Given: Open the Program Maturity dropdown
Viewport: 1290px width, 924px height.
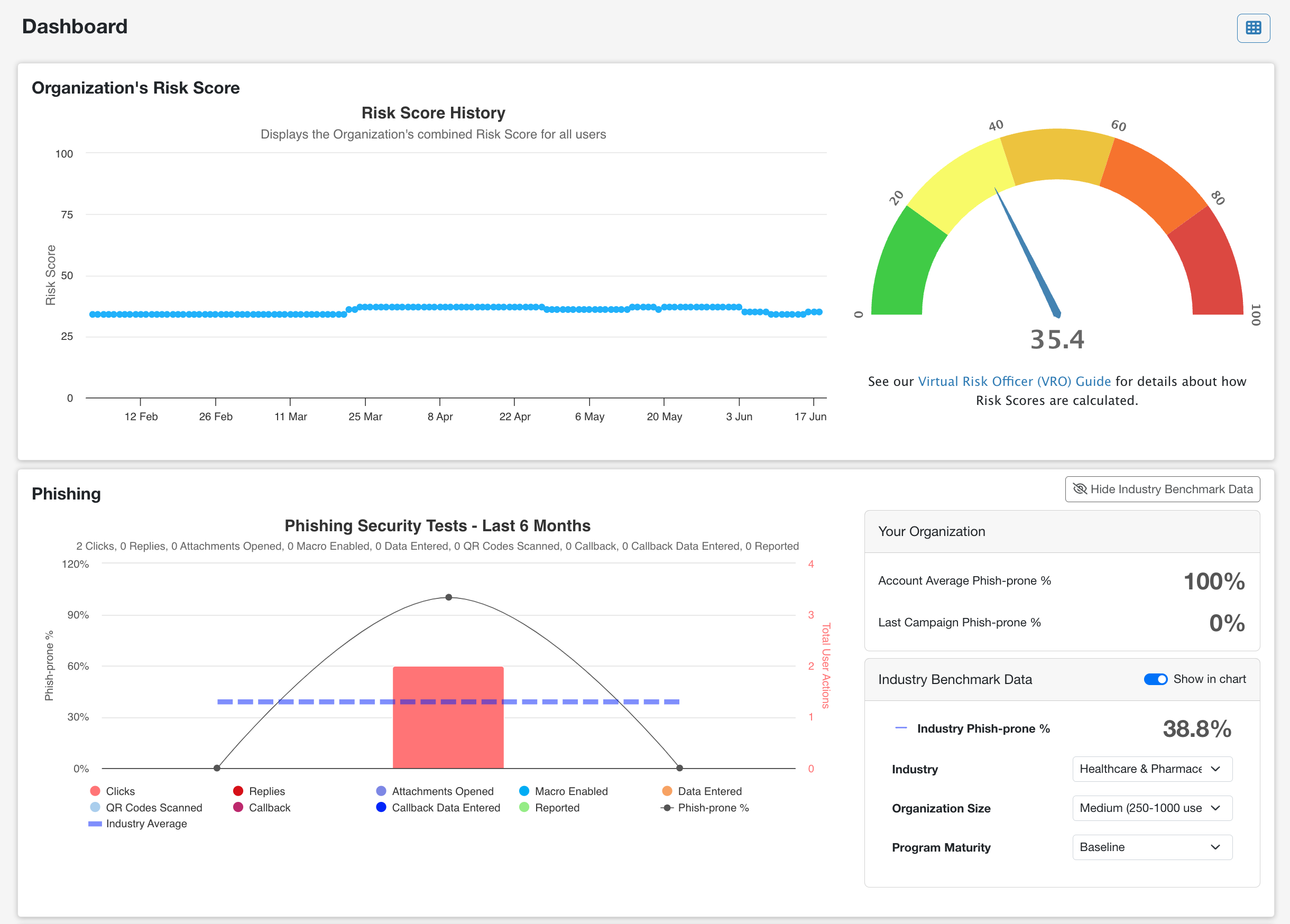Looking at the screenshot, I should coord(1152,847).
